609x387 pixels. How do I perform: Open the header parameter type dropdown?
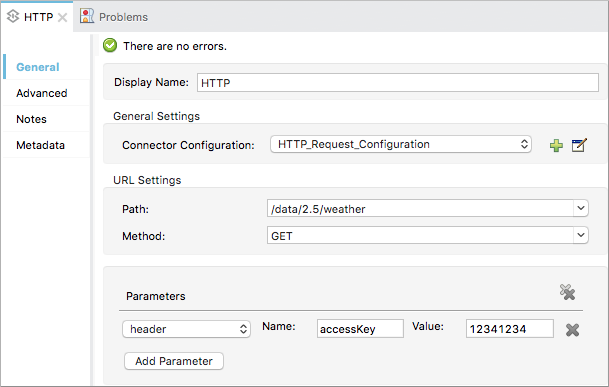tap(186, 329)
